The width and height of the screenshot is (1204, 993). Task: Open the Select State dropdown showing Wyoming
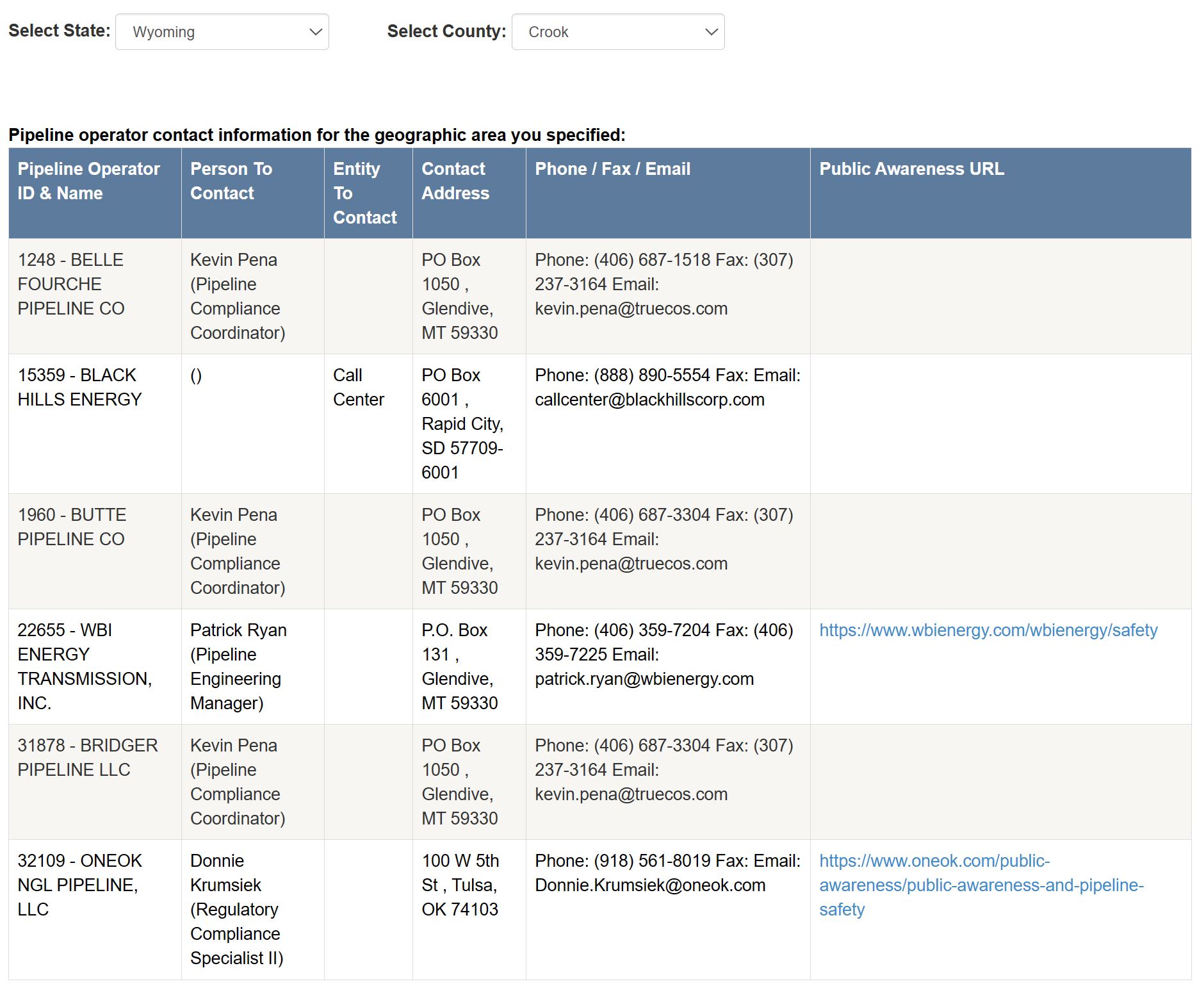(222, 32)
